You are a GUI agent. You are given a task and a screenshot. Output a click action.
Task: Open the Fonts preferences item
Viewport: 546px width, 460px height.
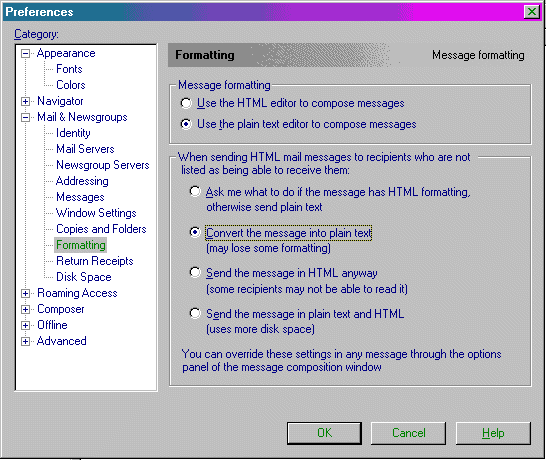(69, 69)
